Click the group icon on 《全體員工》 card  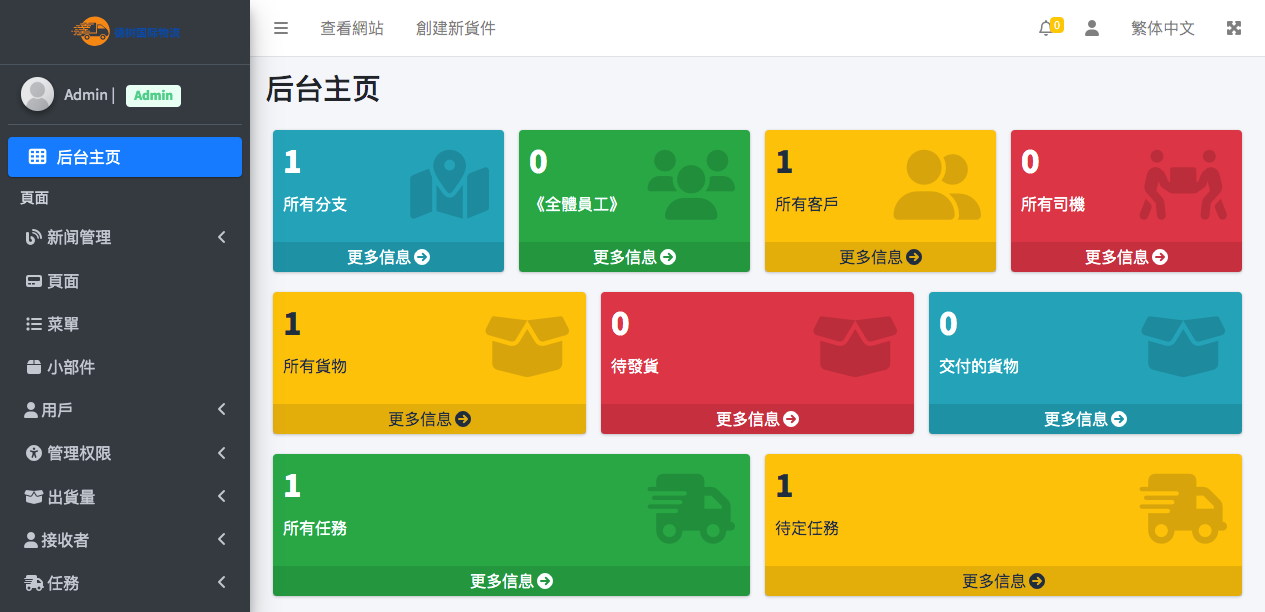(x=691, y=185)
